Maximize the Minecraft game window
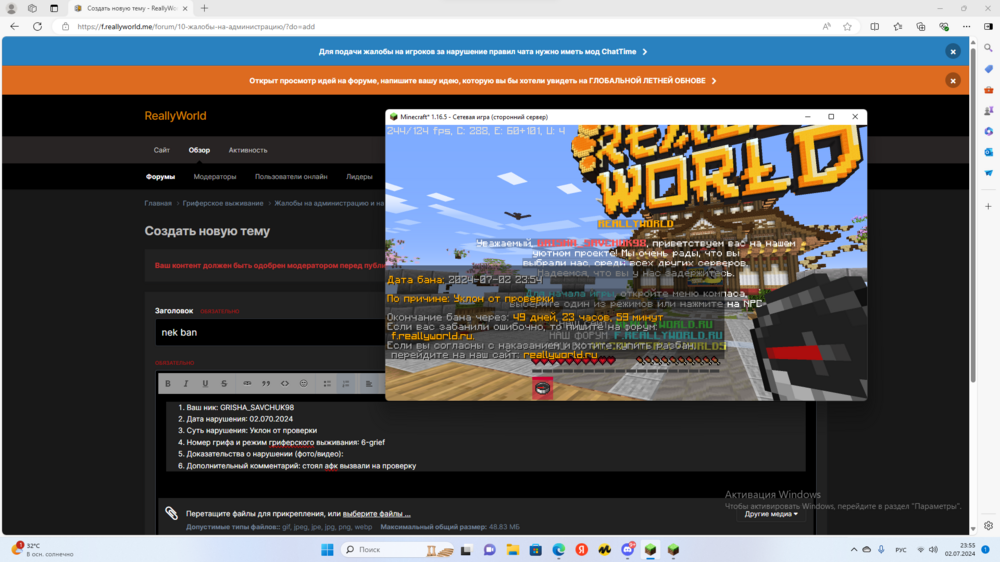Screen dimensions: 1000x562 click(x=831, y=117)
